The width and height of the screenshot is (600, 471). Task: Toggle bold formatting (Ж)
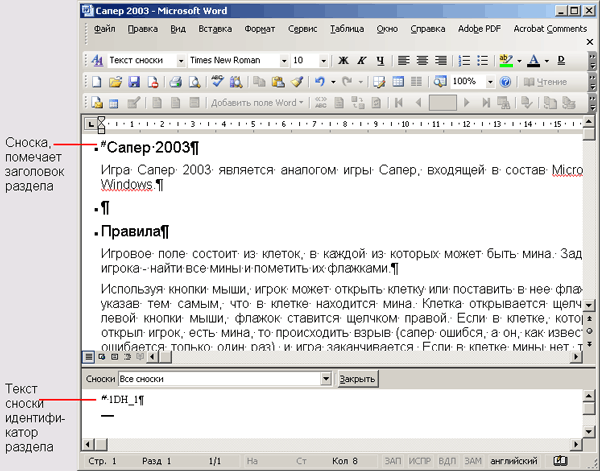[x=343, y=60]
